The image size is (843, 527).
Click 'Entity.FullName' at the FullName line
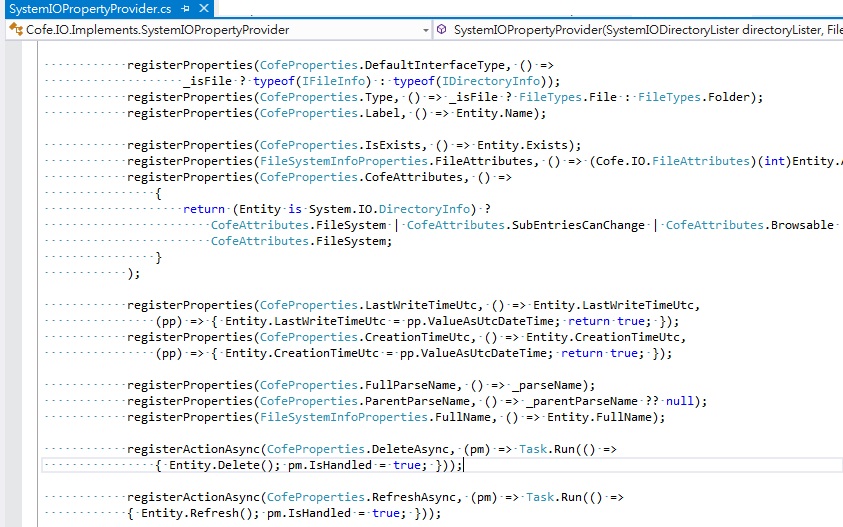[599, 418]
